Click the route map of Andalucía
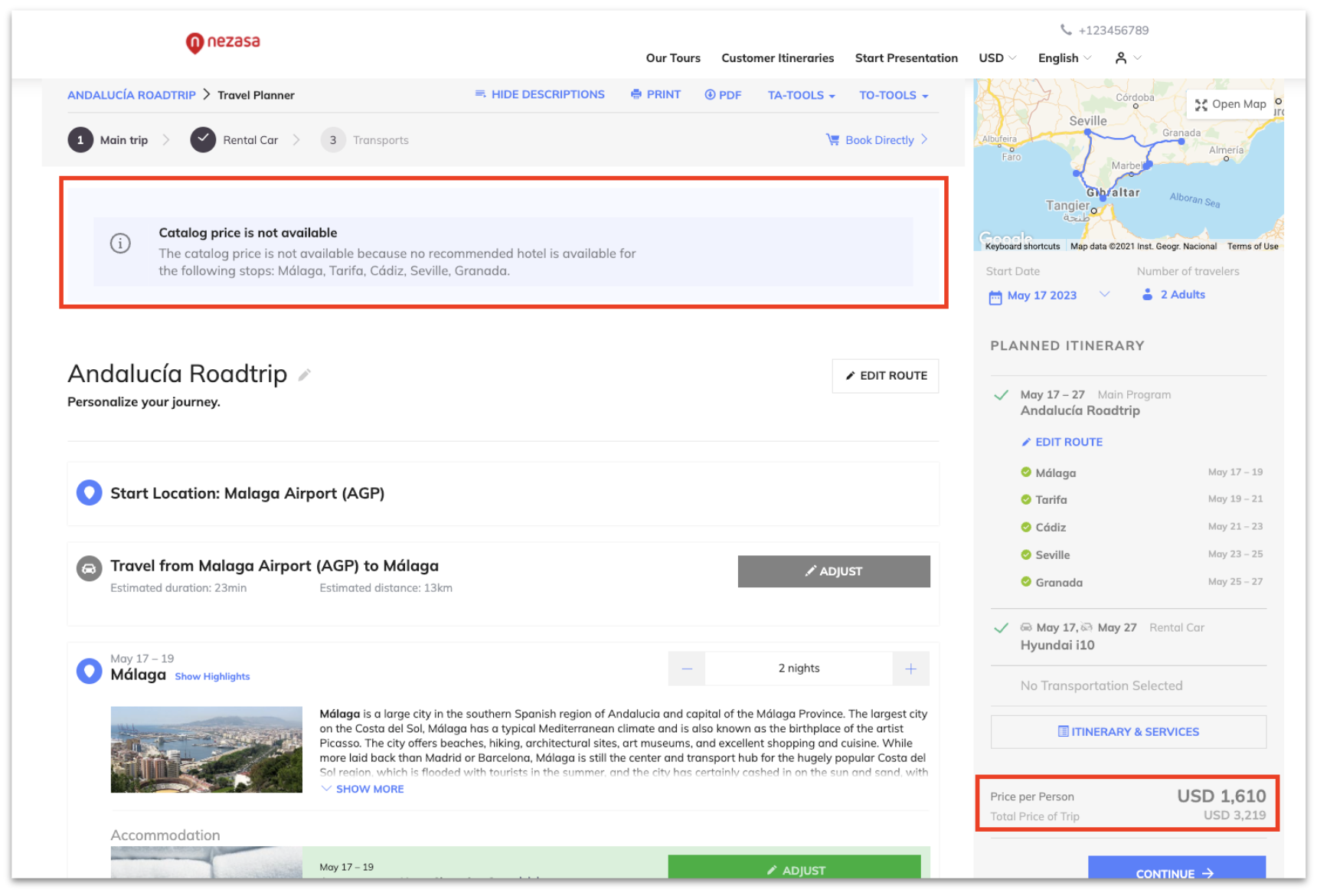 1128,165
